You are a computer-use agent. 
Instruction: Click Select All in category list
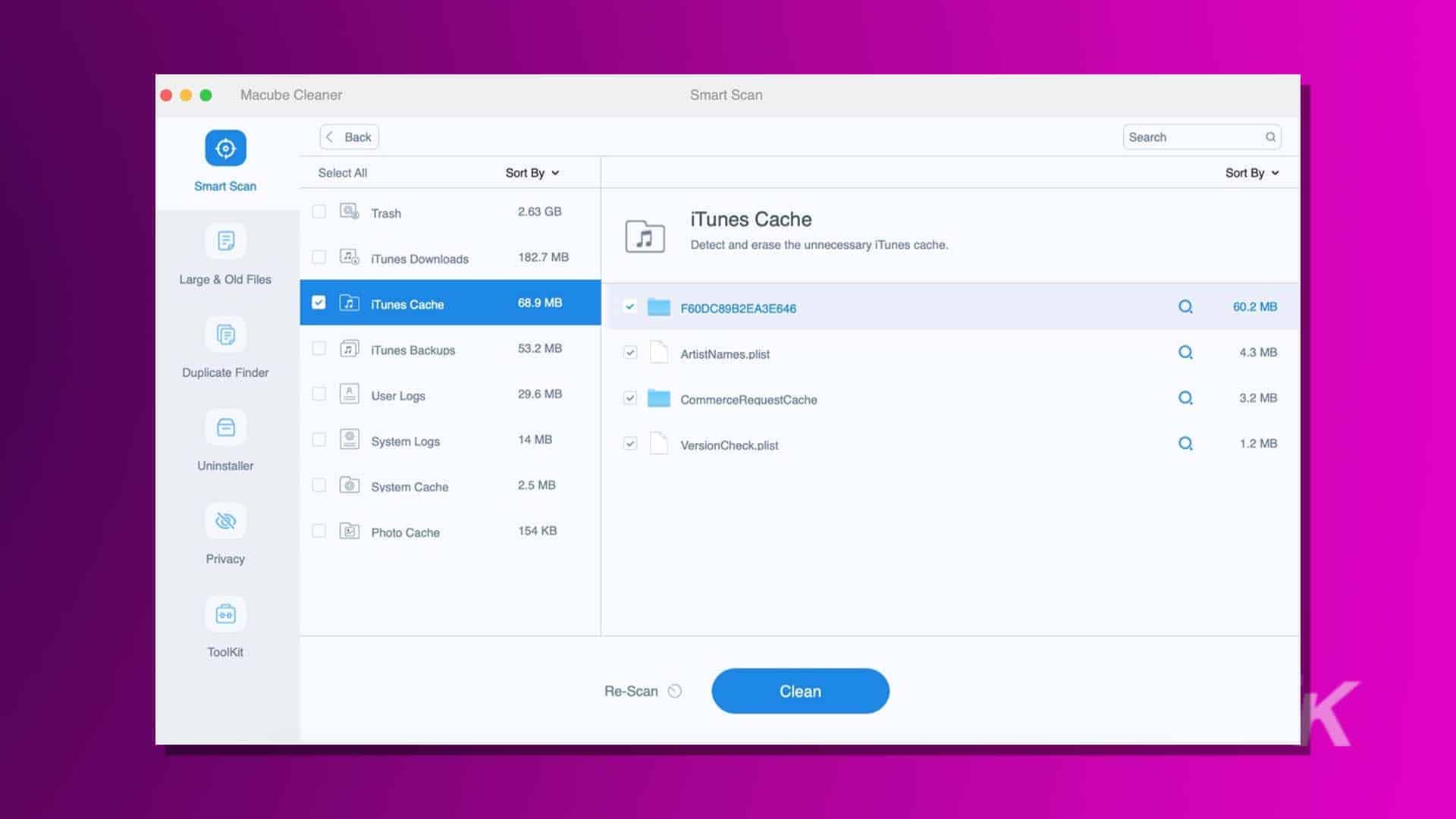(343, 173)
